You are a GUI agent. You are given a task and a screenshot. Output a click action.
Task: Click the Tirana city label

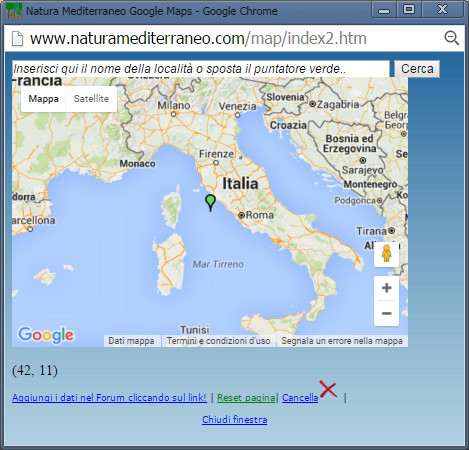tap(372, 231)
